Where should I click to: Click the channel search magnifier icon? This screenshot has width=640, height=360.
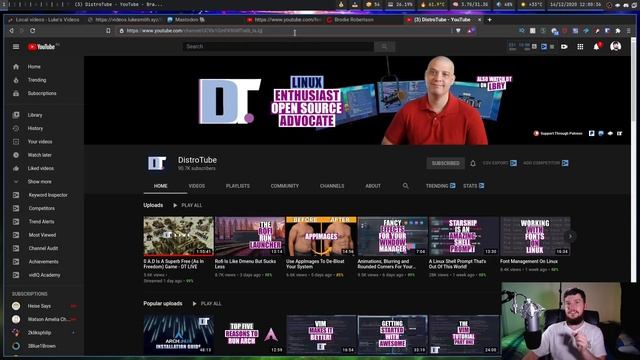point(405,186)
